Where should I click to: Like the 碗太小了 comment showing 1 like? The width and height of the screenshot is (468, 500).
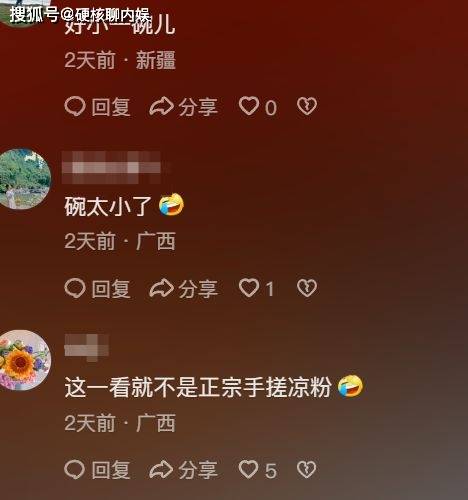point(249,287)
